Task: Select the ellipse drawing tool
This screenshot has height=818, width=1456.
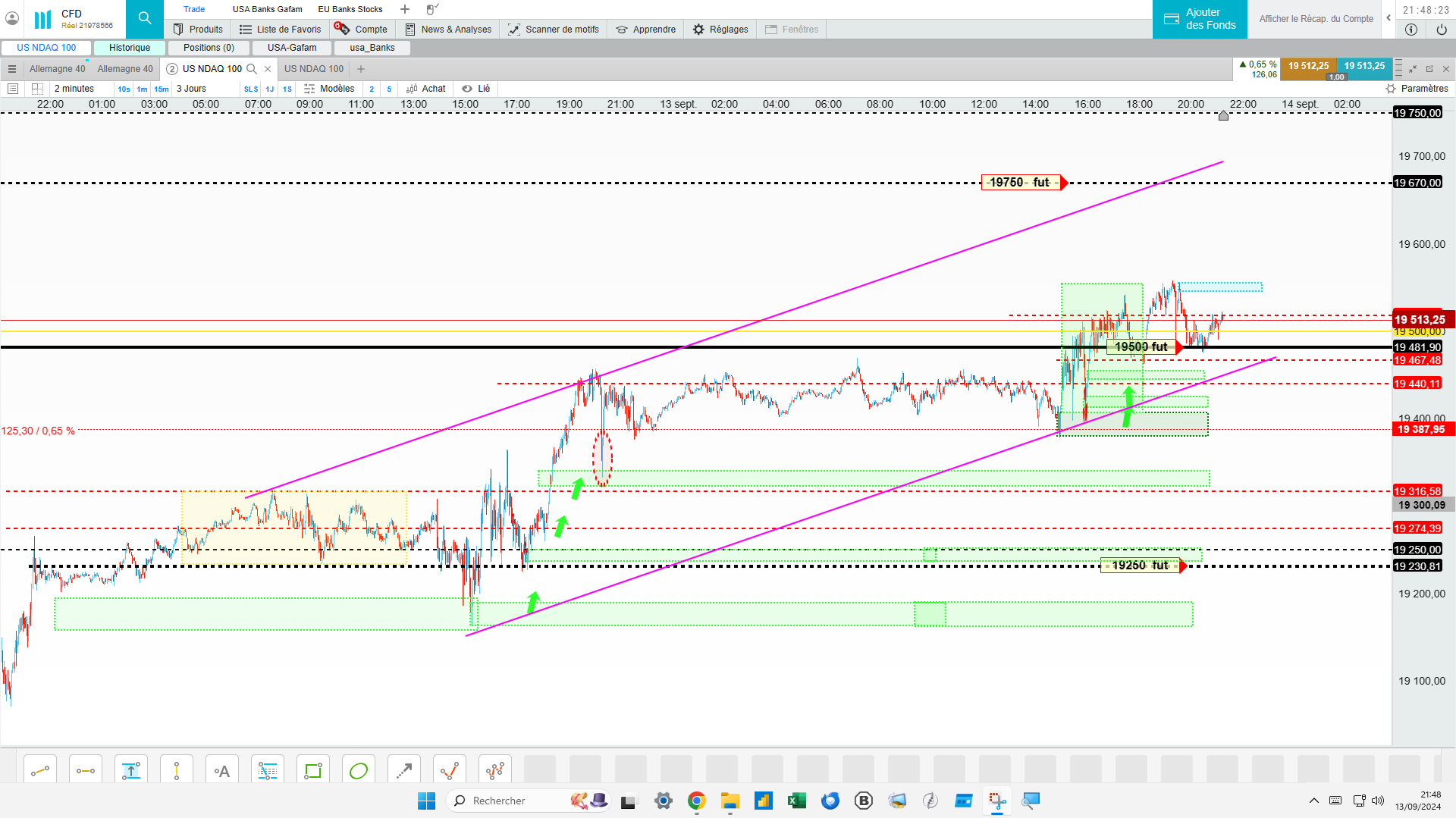Action: point(359,771)
